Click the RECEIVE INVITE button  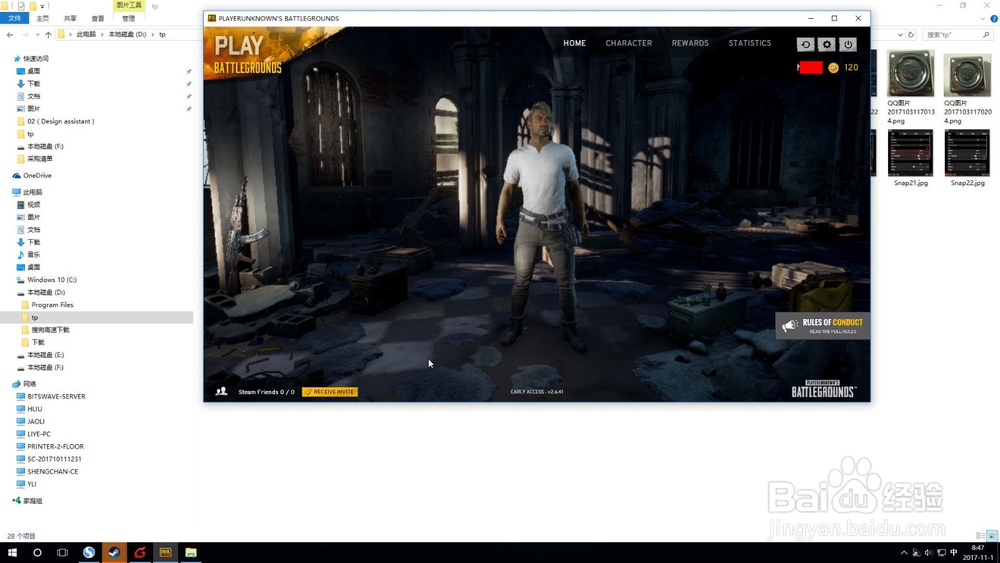[x=330, y=391]
